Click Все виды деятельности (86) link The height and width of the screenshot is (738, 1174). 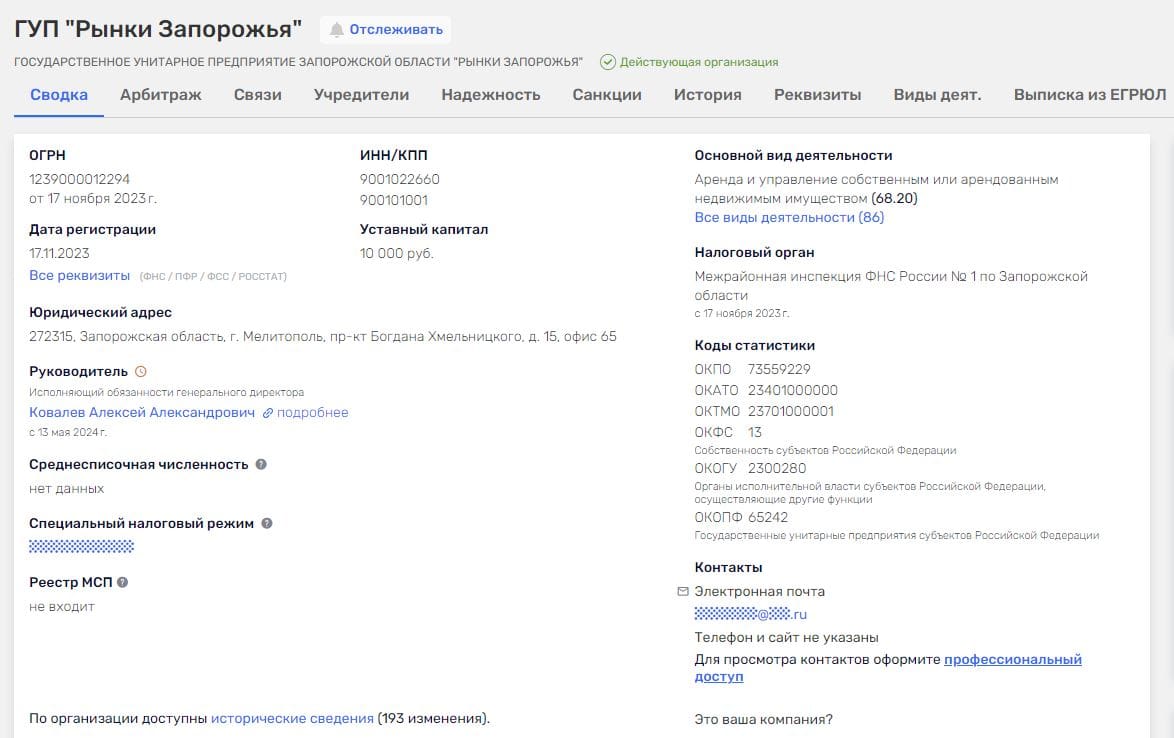point(789,217)
